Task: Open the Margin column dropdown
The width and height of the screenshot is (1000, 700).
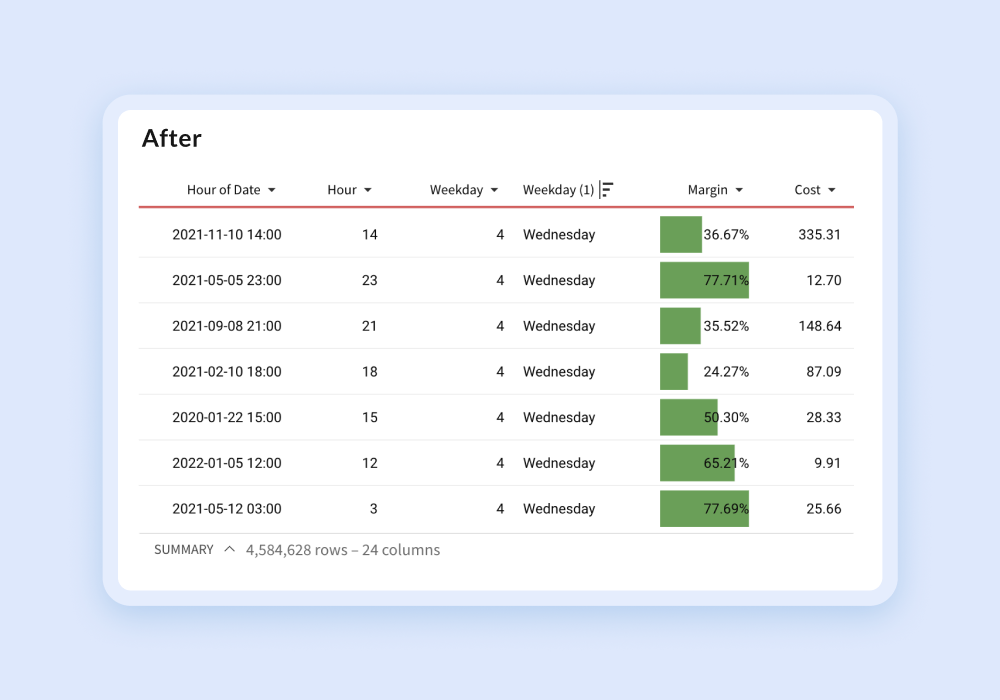Action: coord(739,190)
